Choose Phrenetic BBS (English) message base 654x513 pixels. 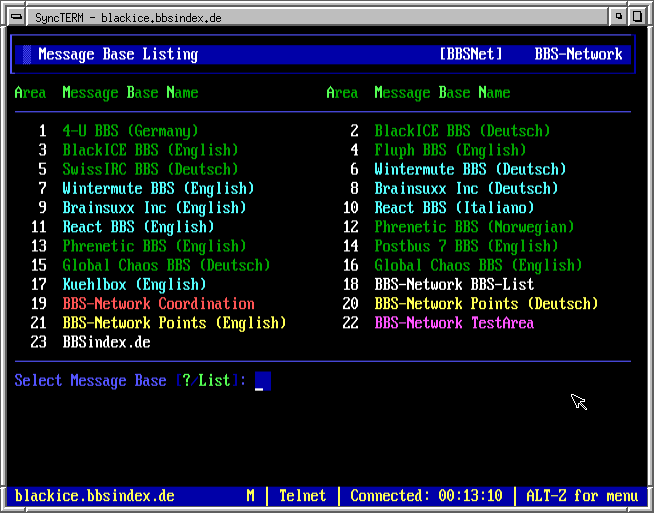tap(154, 246)
